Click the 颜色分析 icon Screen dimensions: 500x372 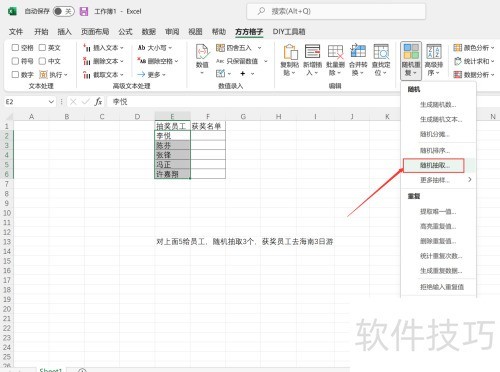click(458, 48)
